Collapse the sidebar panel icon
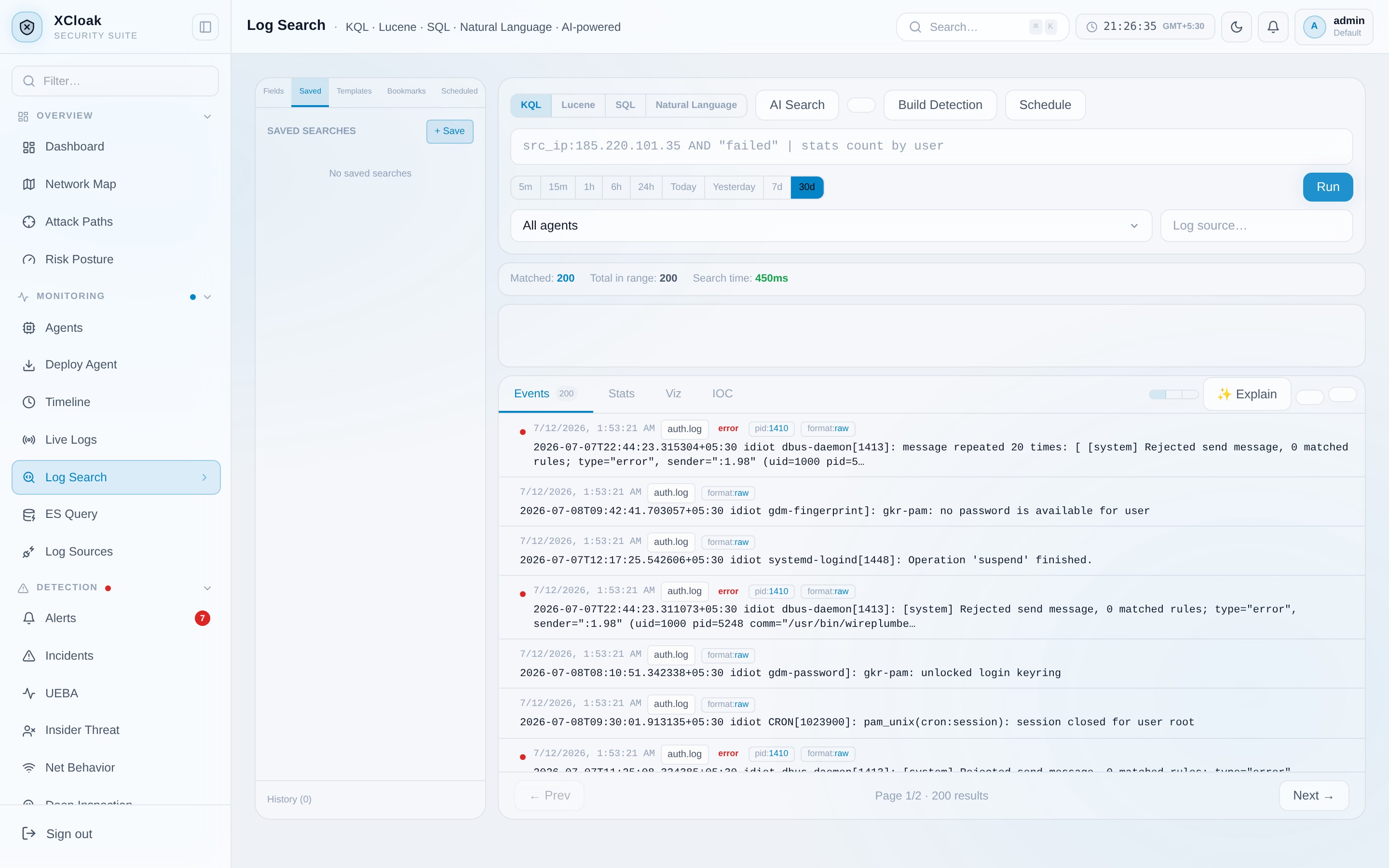Viewport: 1389px width, 868px height. (205, 27)
